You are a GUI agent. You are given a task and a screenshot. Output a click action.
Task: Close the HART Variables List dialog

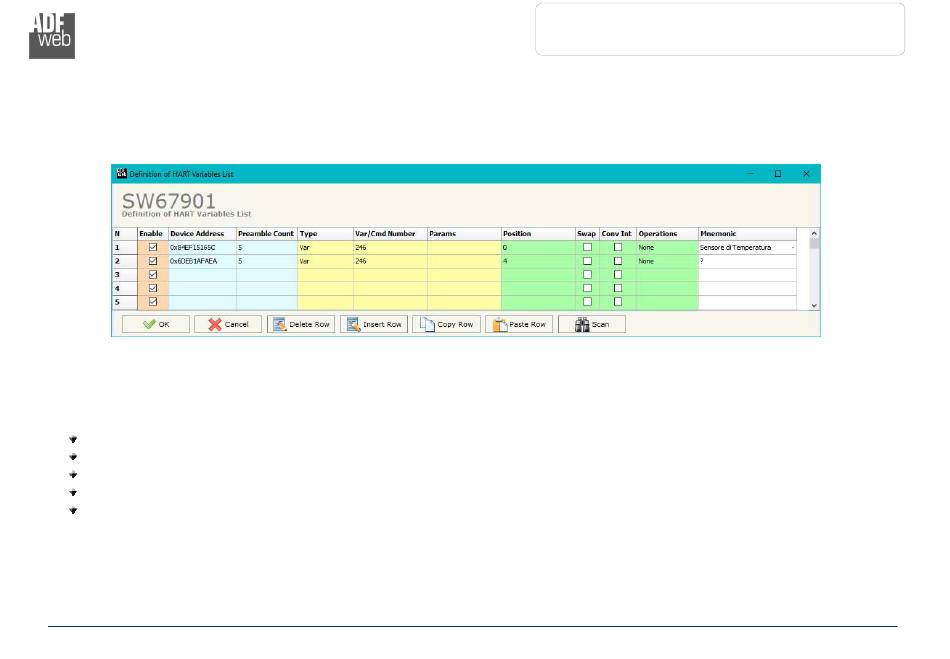click(x=806, y=174)
